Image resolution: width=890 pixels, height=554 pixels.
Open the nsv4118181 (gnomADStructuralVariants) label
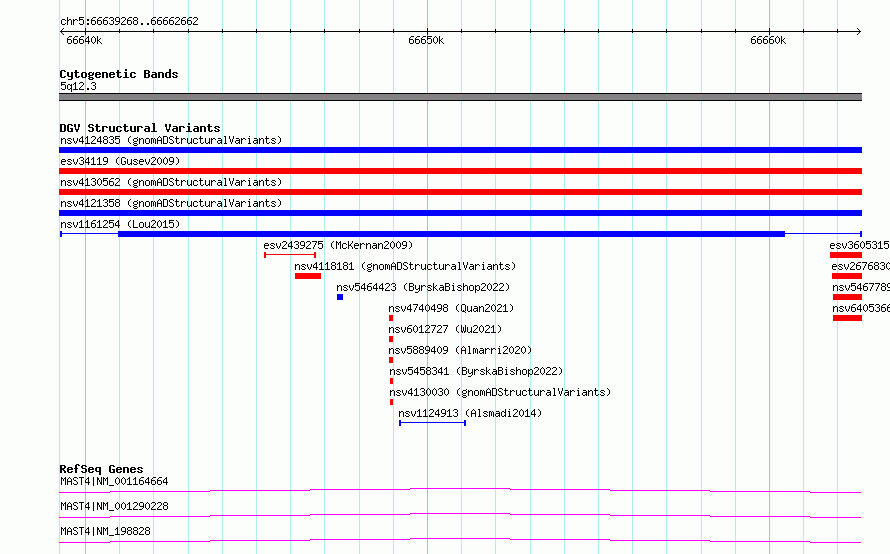[405, 266]
